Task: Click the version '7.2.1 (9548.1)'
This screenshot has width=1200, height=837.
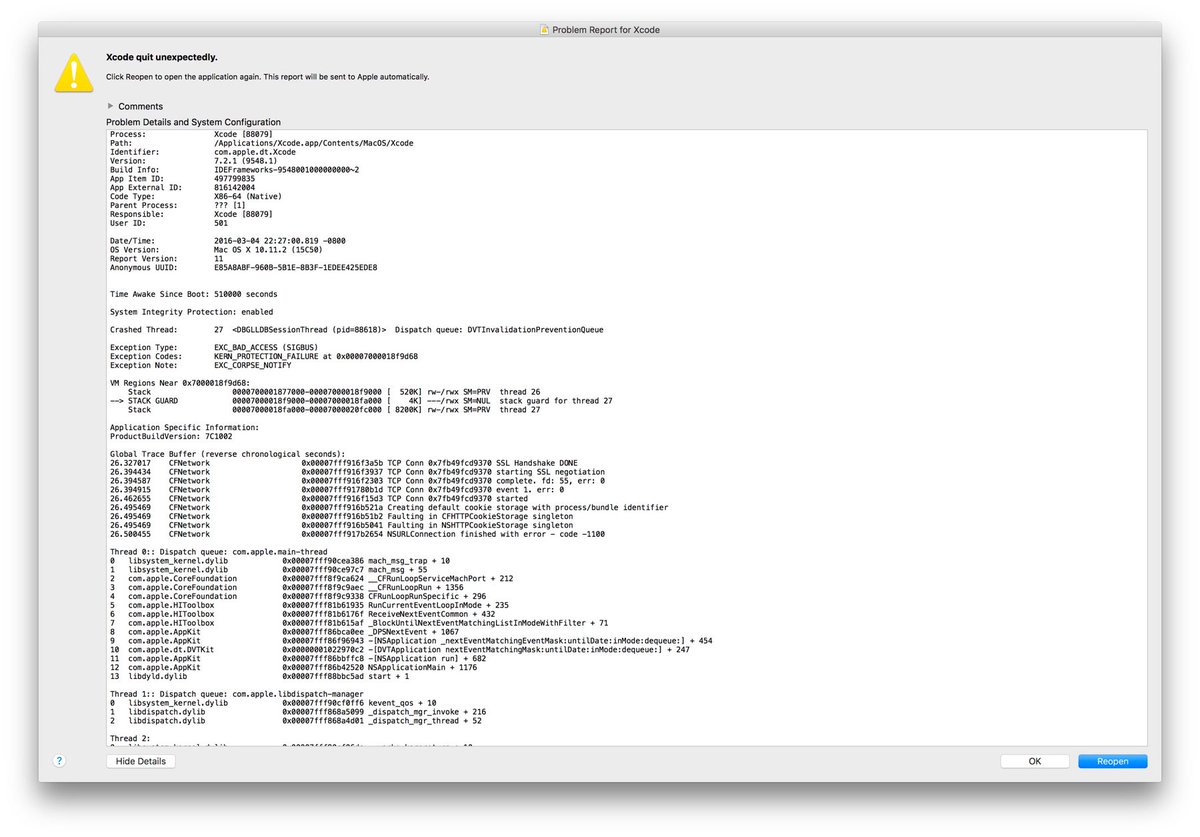Action: click(246, 161)
